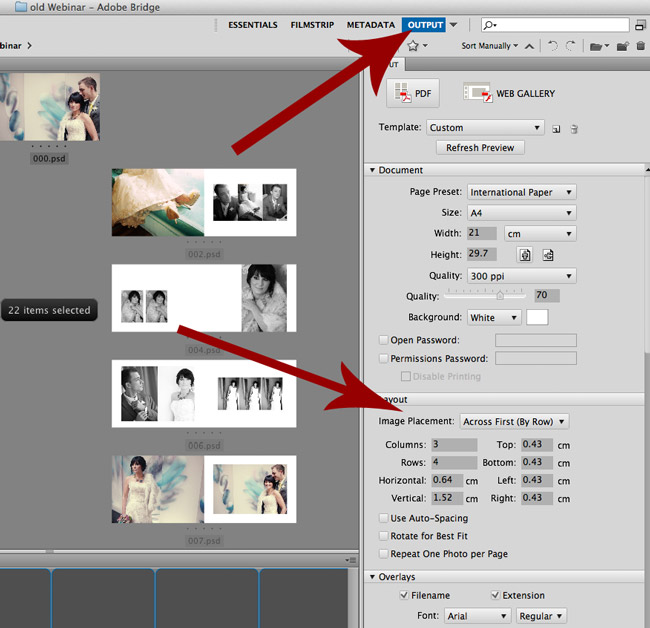The height and width of the screenshot is (628, 650).
Task: Switch to the Filmstrip workspace
Action: pos(312,25)
